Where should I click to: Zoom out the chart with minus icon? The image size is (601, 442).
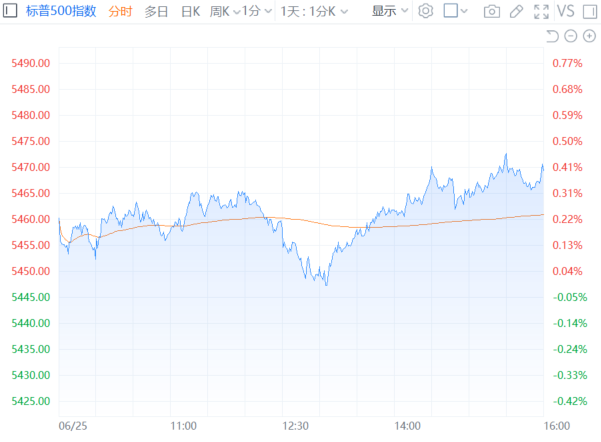(x=571, y=36)
